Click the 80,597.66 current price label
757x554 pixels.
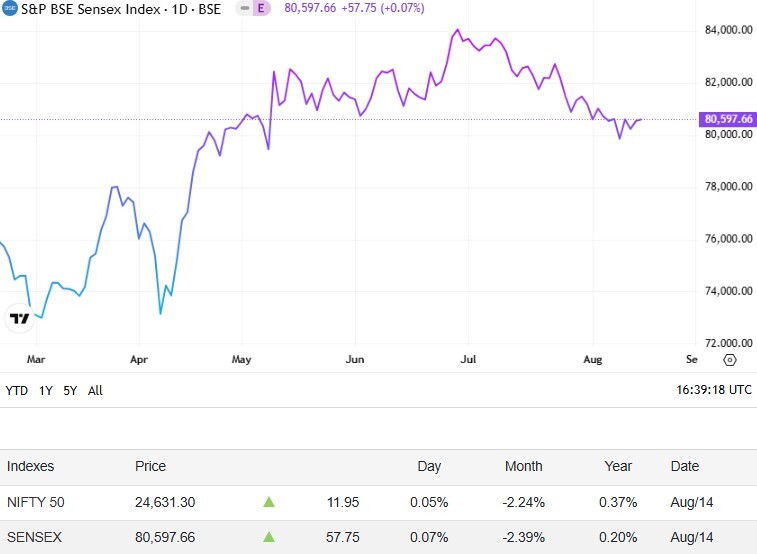coord(728,119)
